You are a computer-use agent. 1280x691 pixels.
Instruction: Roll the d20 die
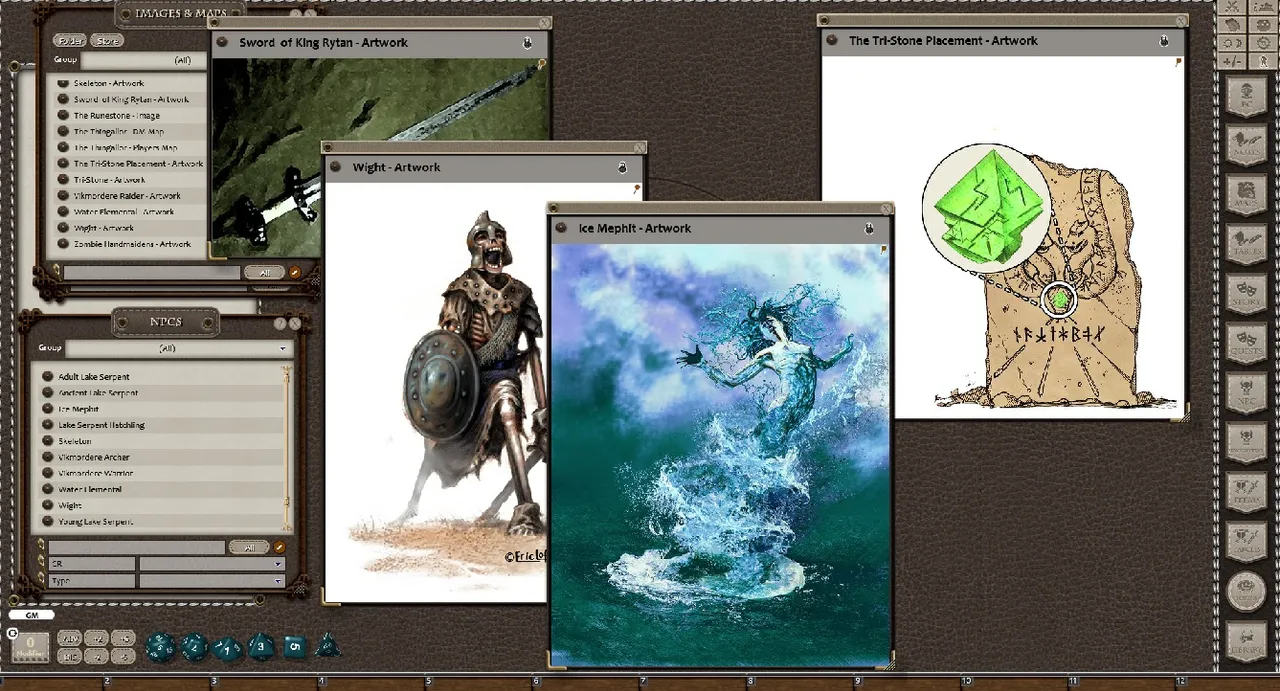pos(160,647)
